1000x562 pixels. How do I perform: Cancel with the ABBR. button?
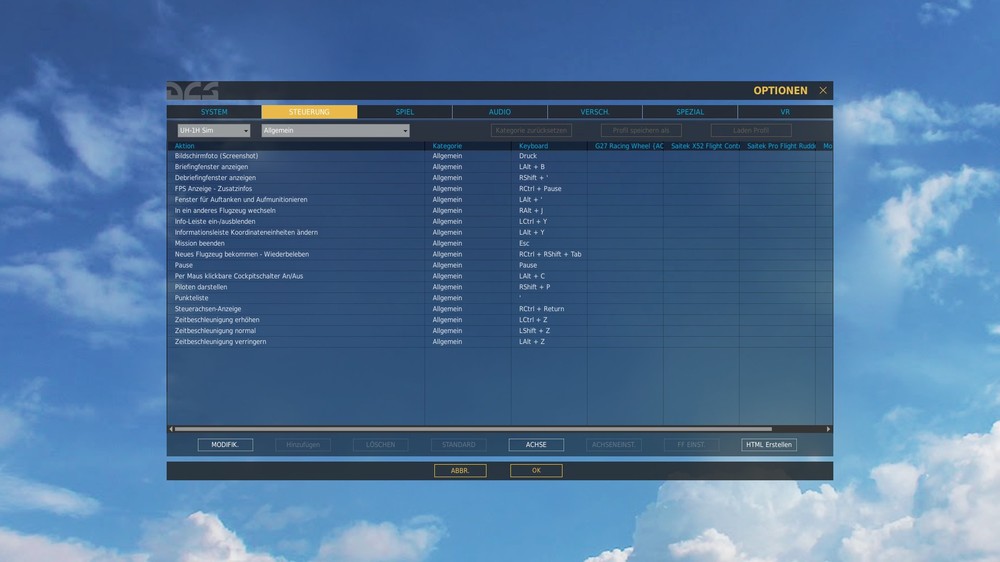click(x=460, y=471)
